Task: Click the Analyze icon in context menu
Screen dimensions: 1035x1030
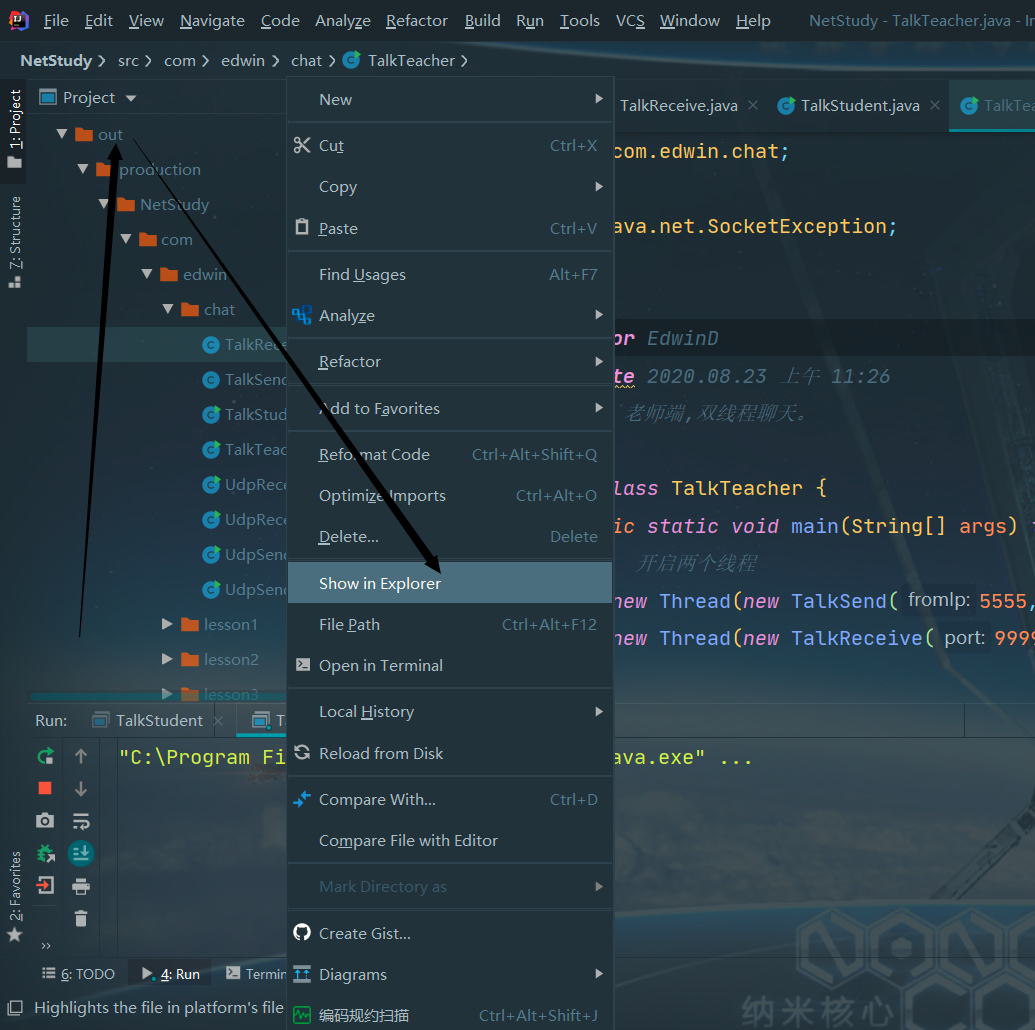Action: pos(302,315)
